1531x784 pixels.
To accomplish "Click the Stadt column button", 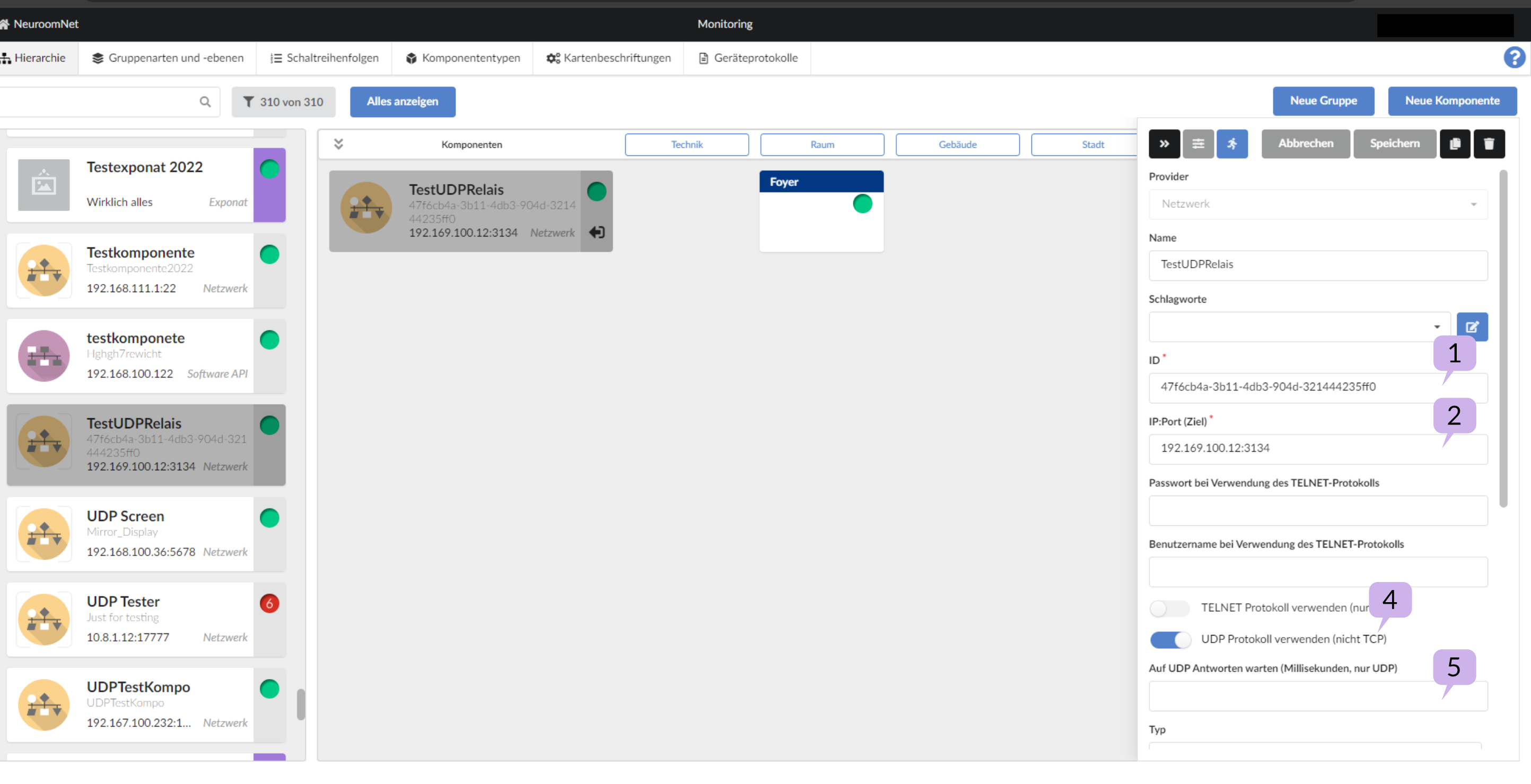I will click(x=1084, y=144).
